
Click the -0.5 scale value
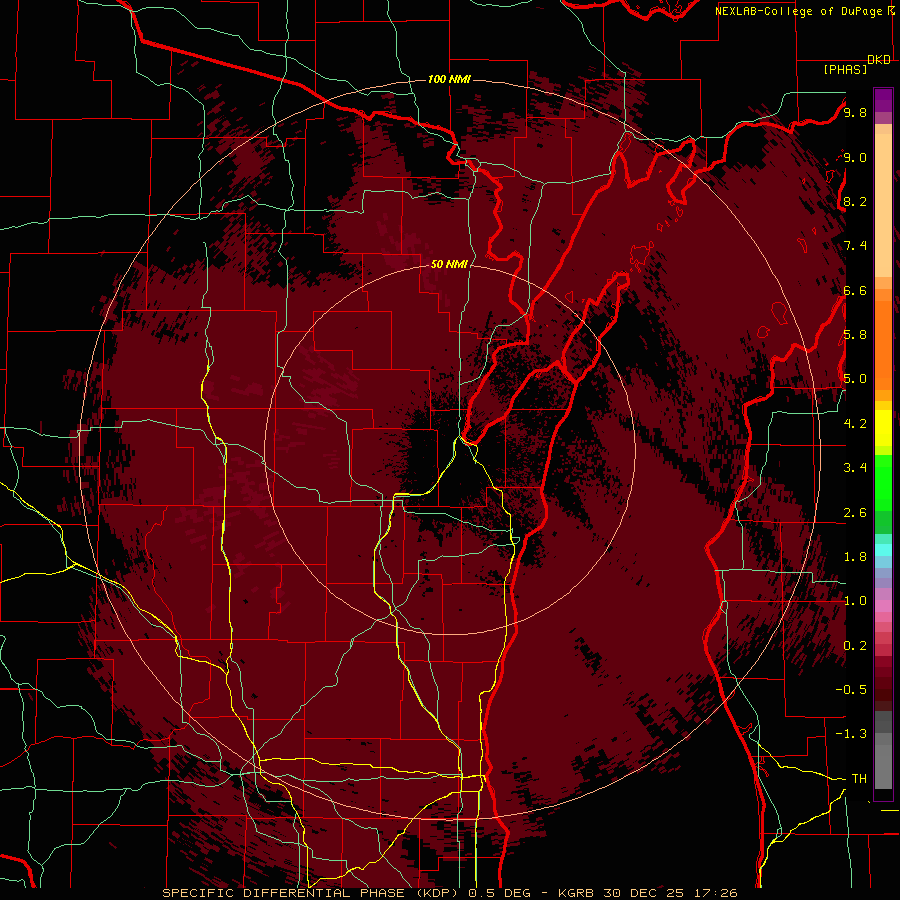pos(851,690)
